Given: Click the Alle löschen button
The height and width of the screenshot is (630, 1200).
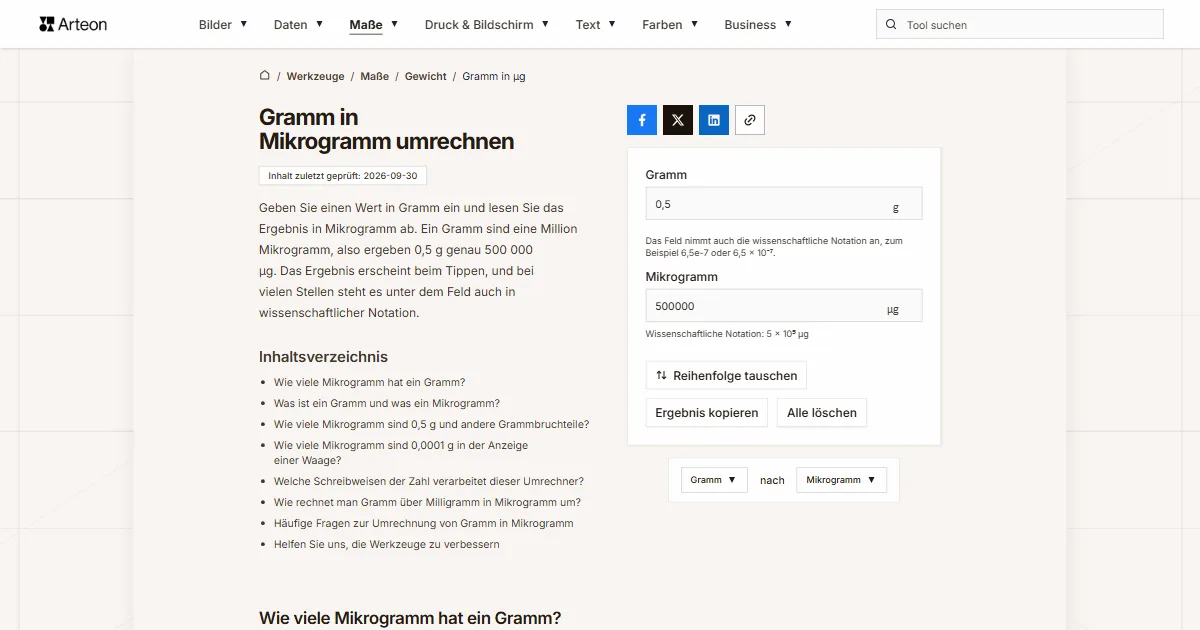Looking at the screenshot, I should coord(822,413).
